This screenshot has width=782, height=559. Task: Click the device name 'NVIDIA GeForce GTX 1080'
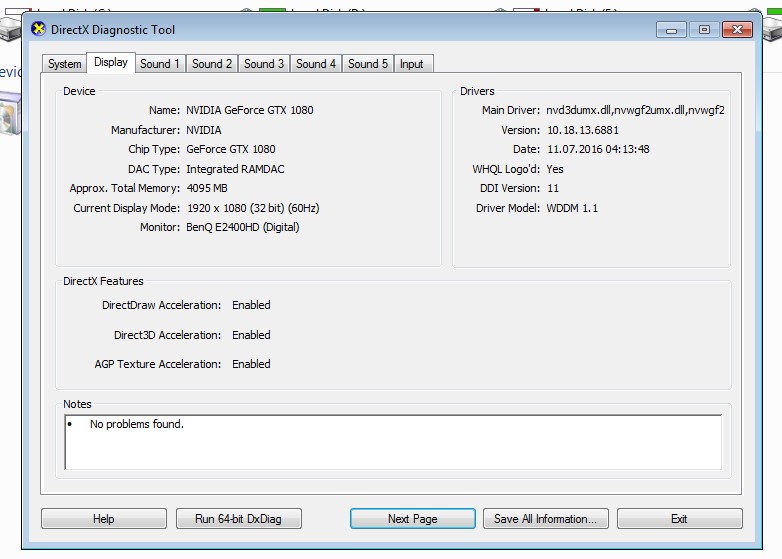coord(250,110)
